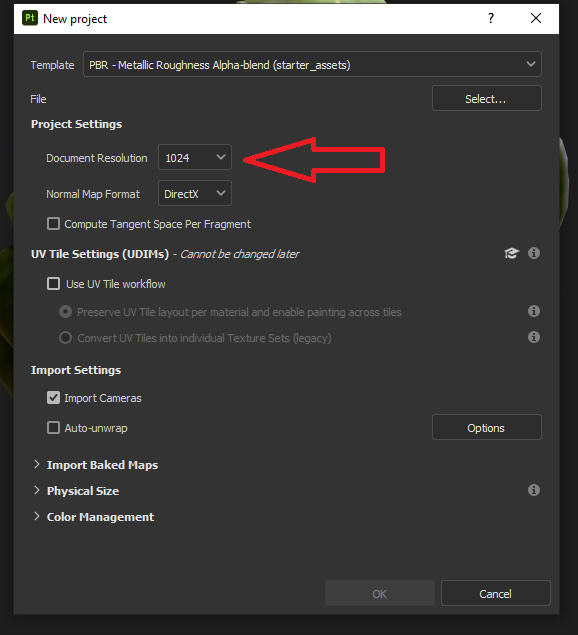Click info icon next to Physical Size

(x=534, y=490)
